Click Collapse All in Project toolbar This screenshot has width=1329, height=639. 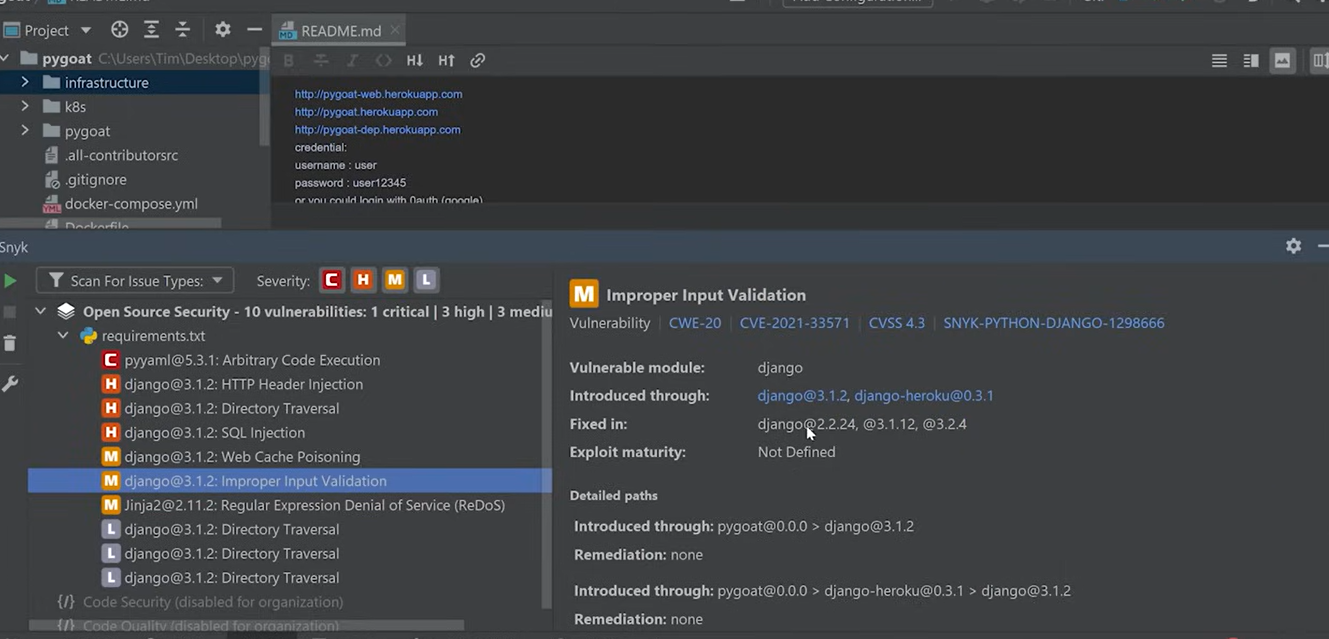click(182, 30)
